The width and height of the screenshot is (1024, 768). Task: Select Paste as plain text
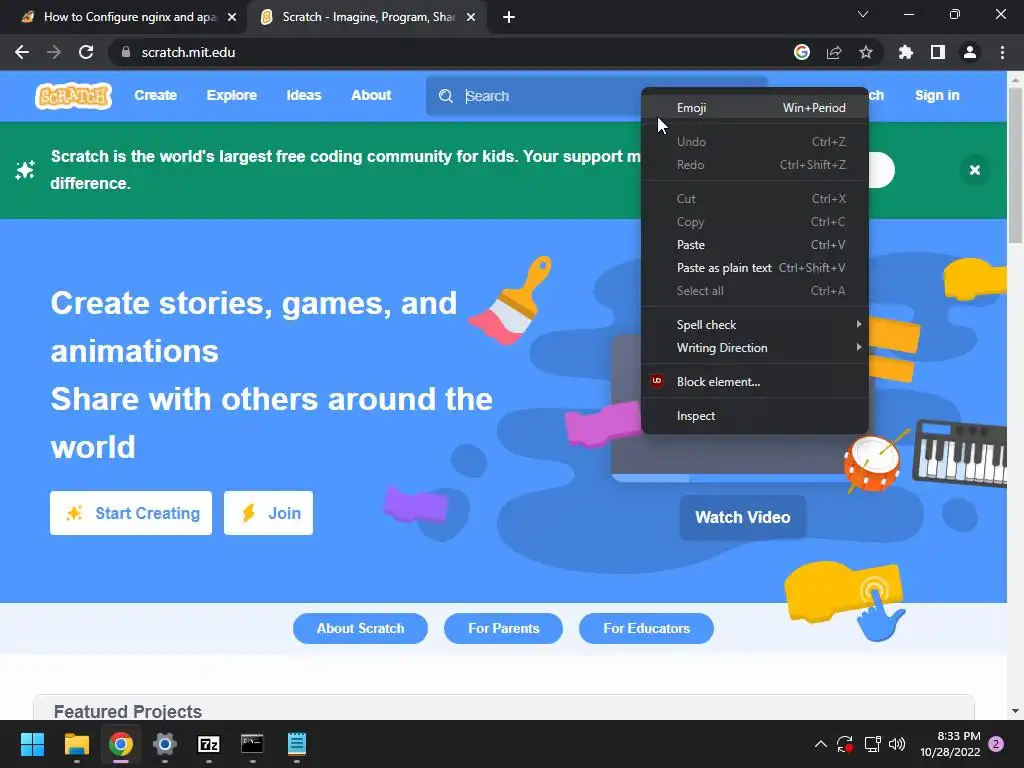(755, 268)
